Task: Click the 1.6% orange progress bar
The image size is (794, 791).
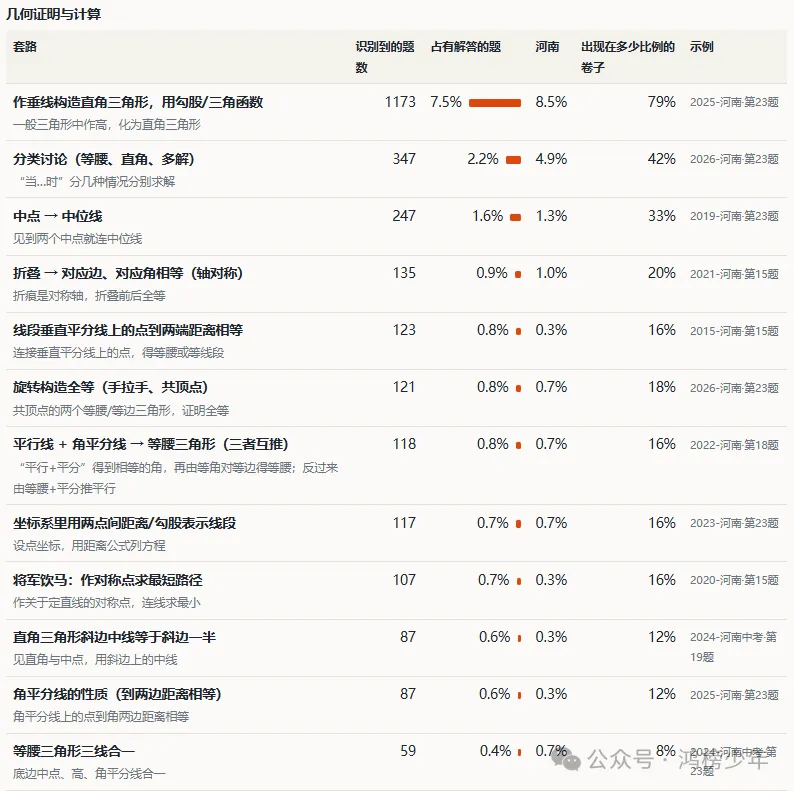Action: point(515,217)
